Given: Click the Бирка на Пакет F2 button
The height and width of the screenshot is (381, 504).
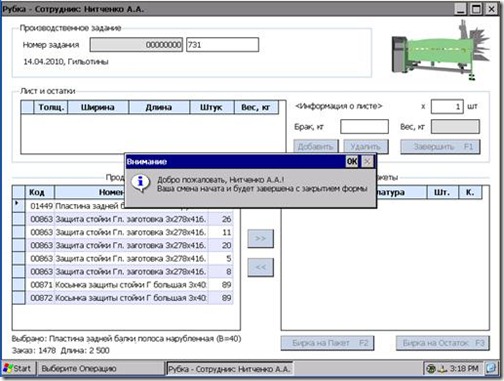Looking at the screenshot, I should [x=327, y=343].
